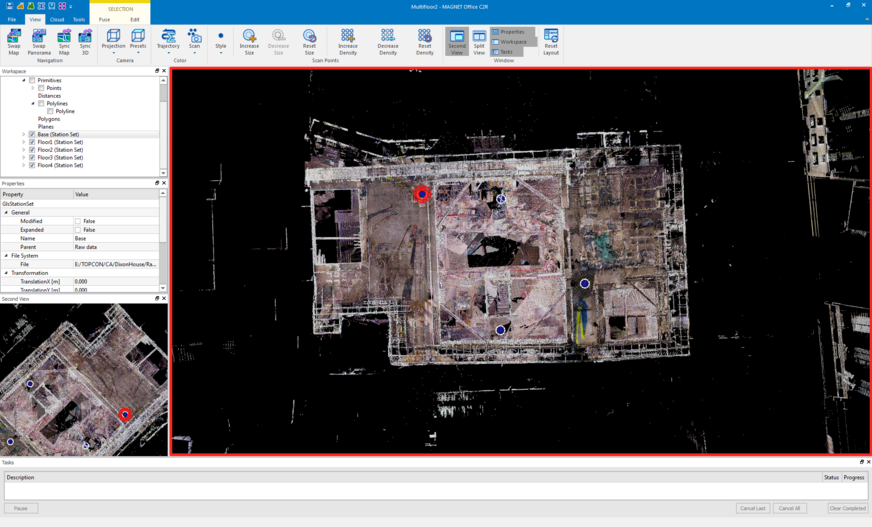Switch to the Cloud ribbon tab
The height and width of the screenshot is (527, 872).
(57, 19)
